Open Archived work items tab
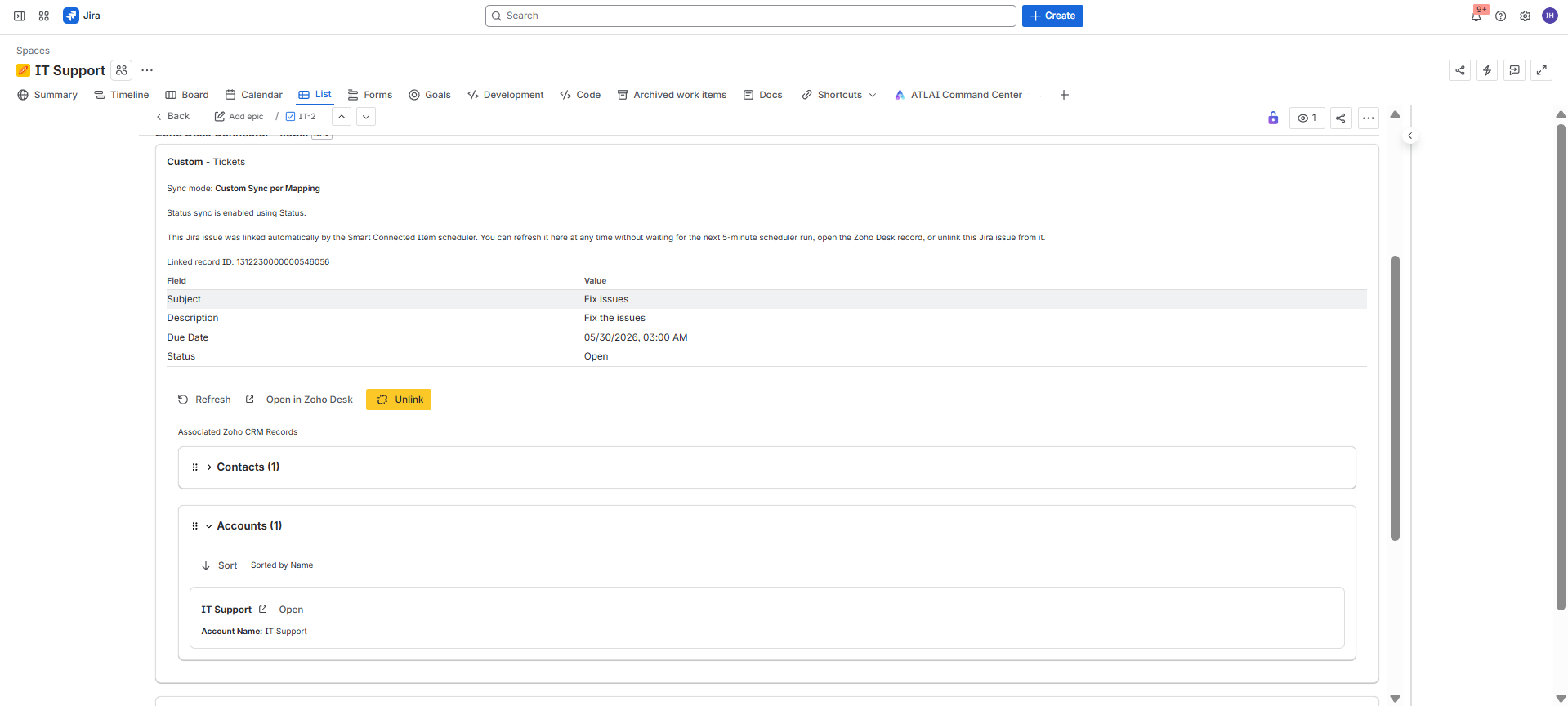This screenshot has height=706, width=1568. click(672, 95)
